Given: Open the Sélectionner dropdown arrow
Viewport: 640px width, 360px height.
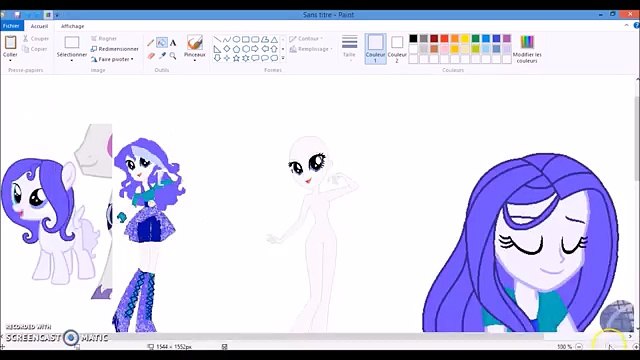Looking at the screenshot, I should coord(72,60).
